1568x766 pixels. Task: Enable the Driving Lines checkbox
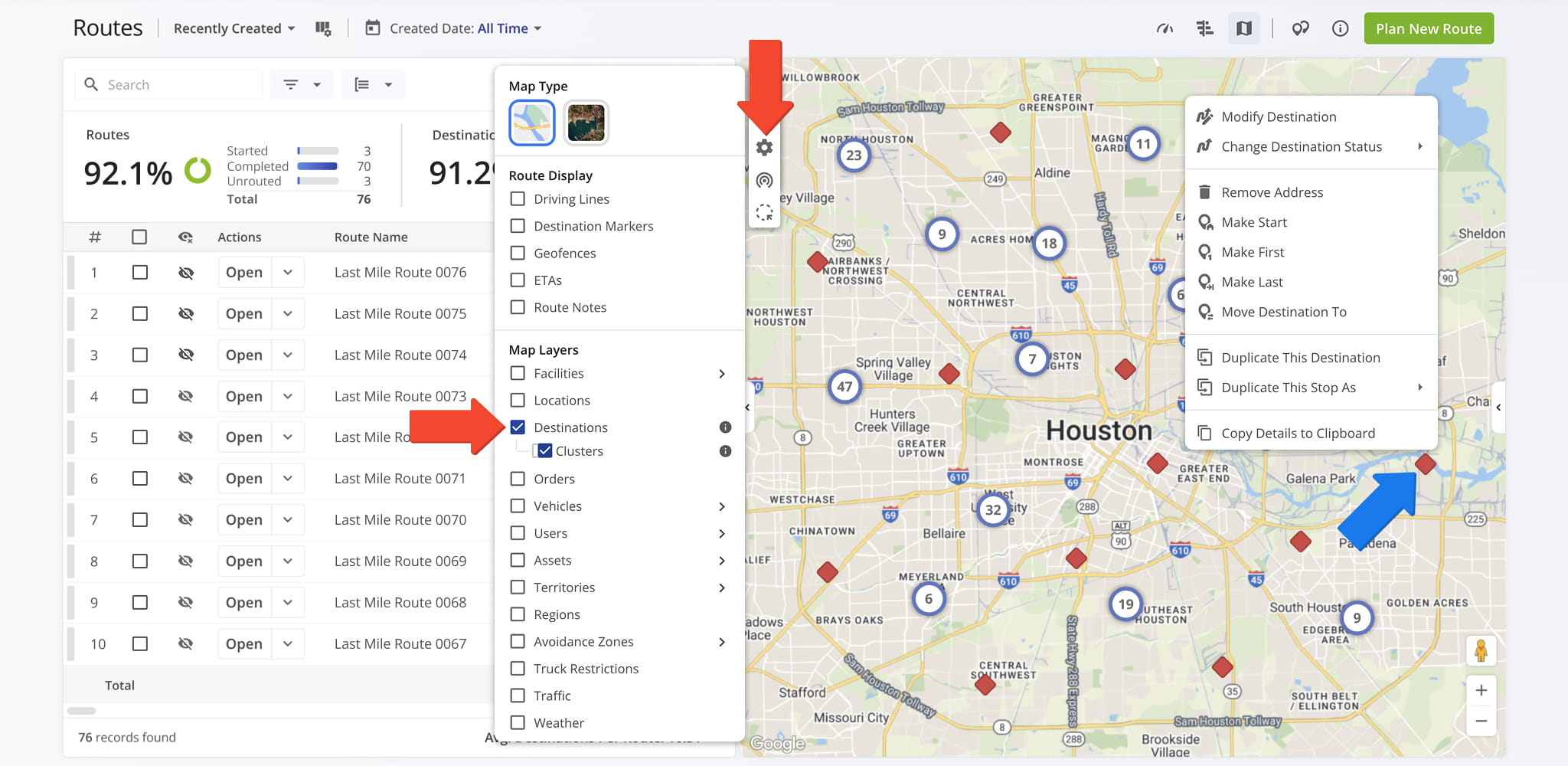tap(518, 199)
